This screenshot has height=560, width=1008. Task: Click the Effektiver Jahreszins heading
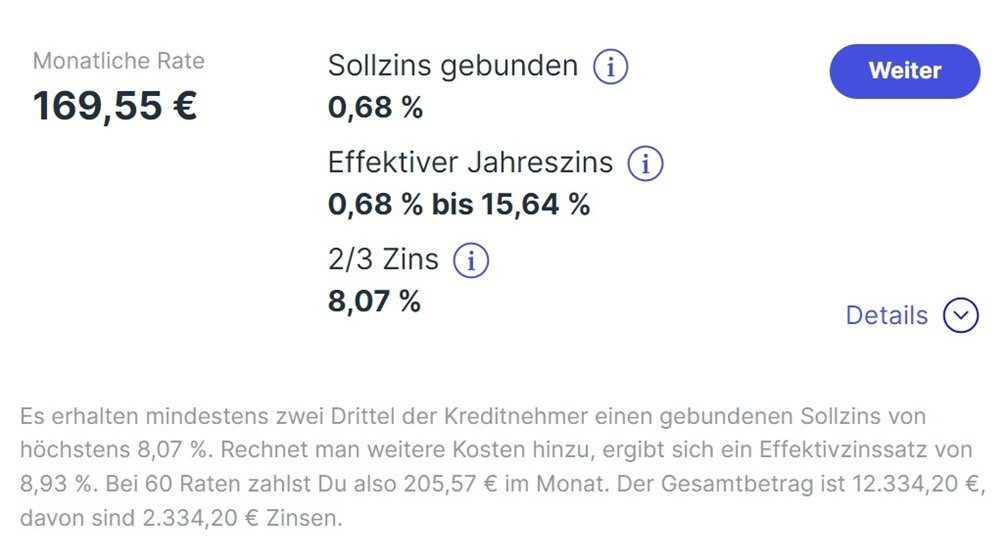point(470,162)
